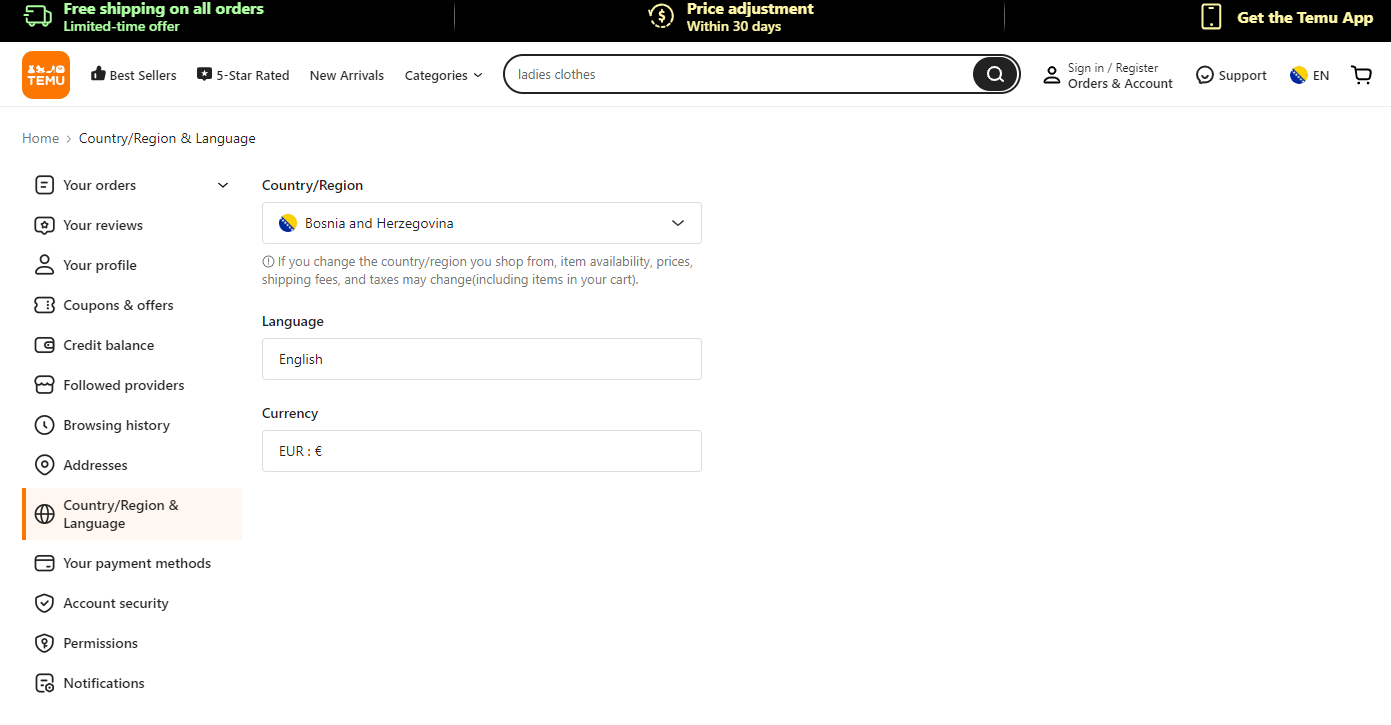Image resolution: width=1391 pixels, height=725 pixels.
Task: Go to Account security
Action: pyautogui.click(x=116, y=603)
